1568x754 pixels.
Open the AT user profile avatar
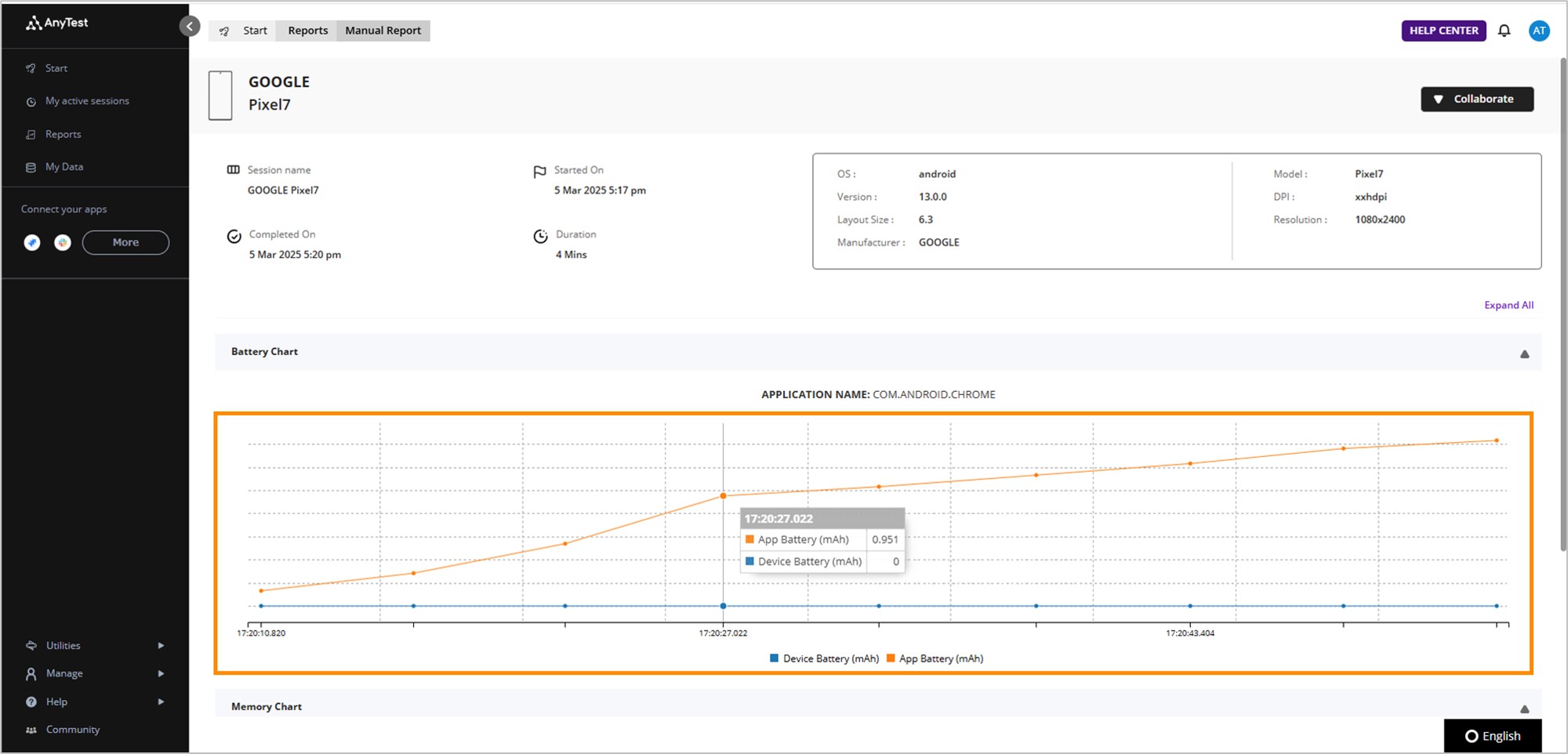tap(1539, 31)
